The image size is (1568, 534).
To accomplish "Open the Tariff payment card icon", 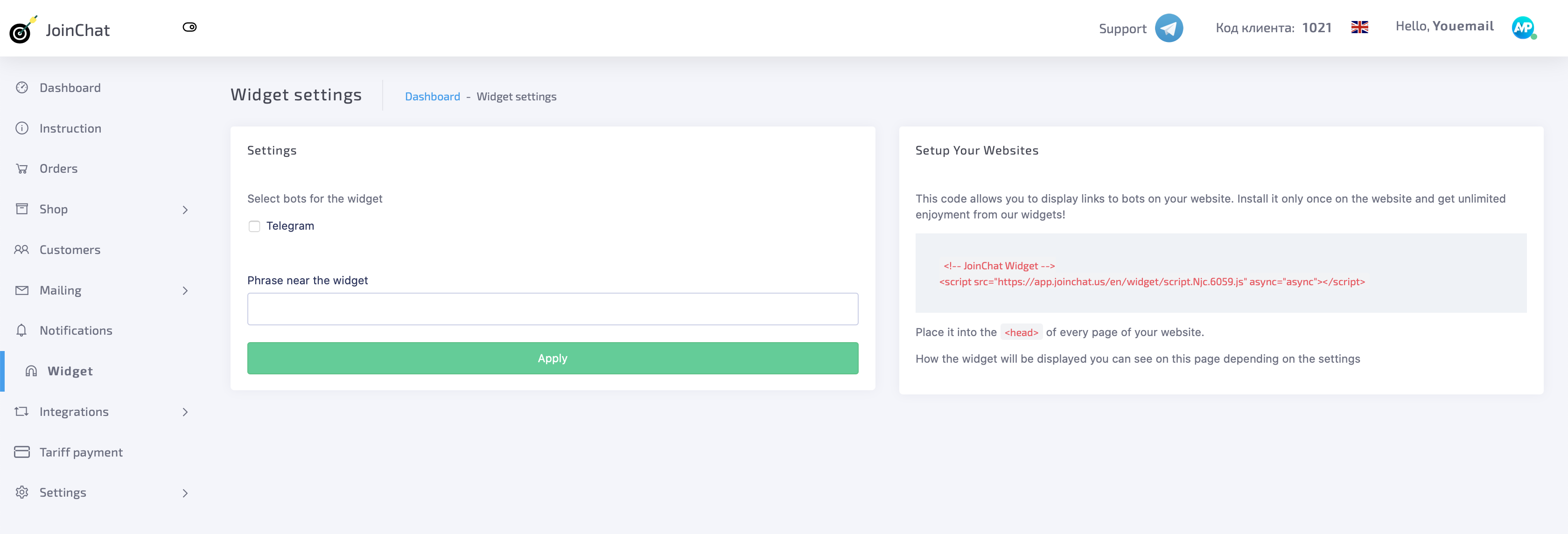I will pos(22,452).
